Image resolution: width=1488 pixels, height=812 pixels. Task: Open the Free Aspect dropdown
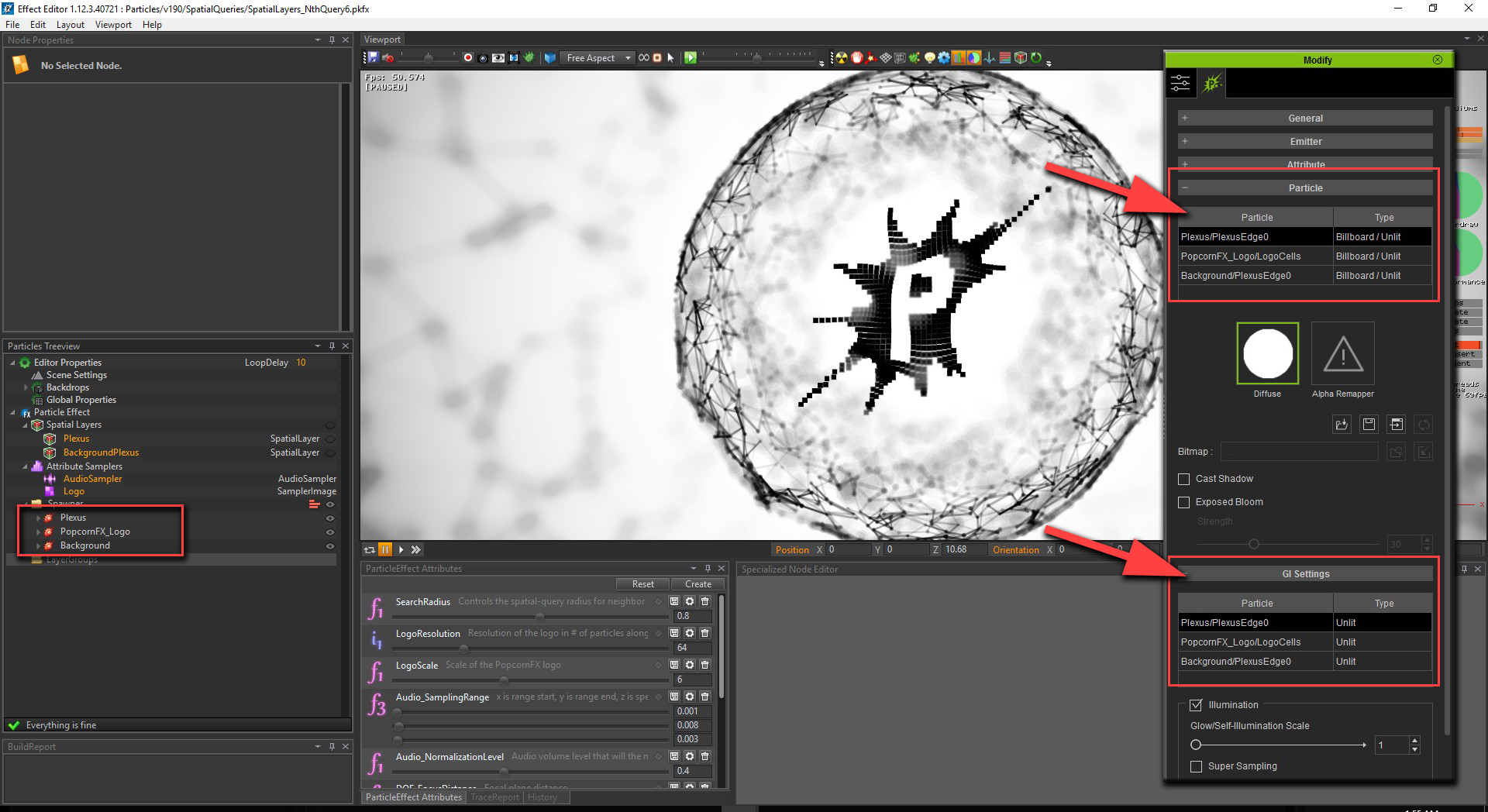pyautogui.click(x=597, y=57)
